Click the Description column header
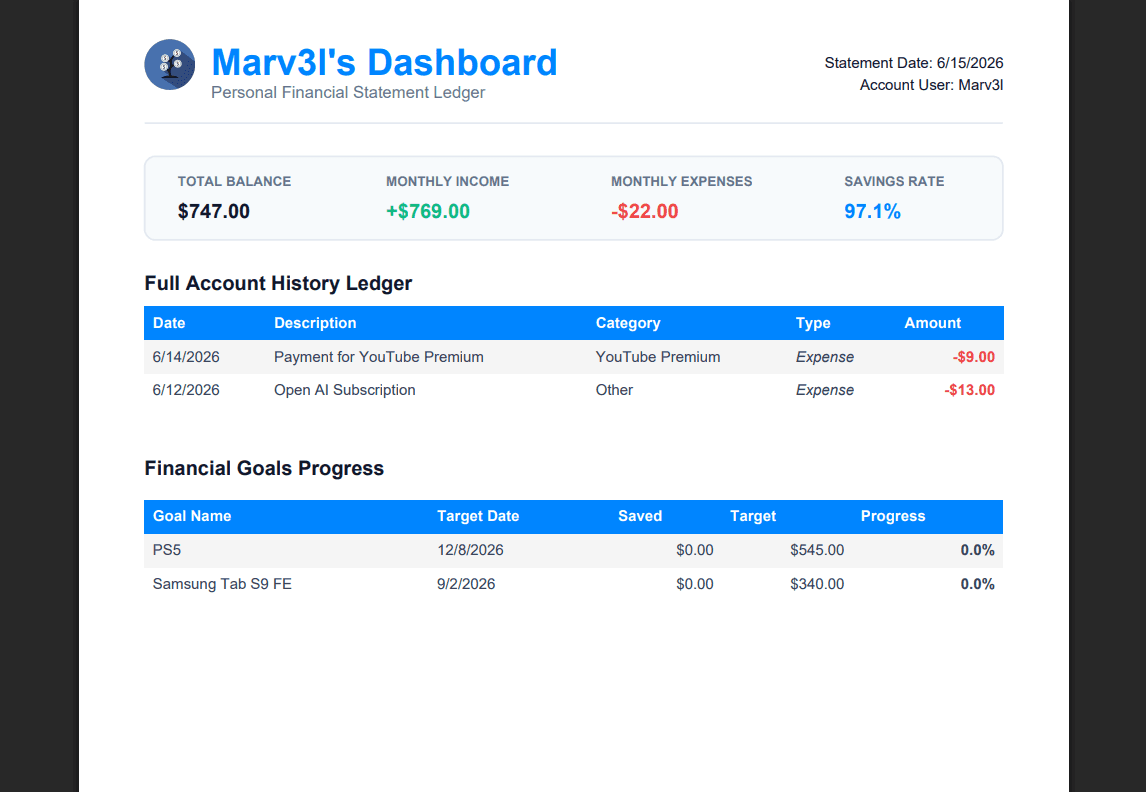1146x792 pixels. [x=315, y=323]
